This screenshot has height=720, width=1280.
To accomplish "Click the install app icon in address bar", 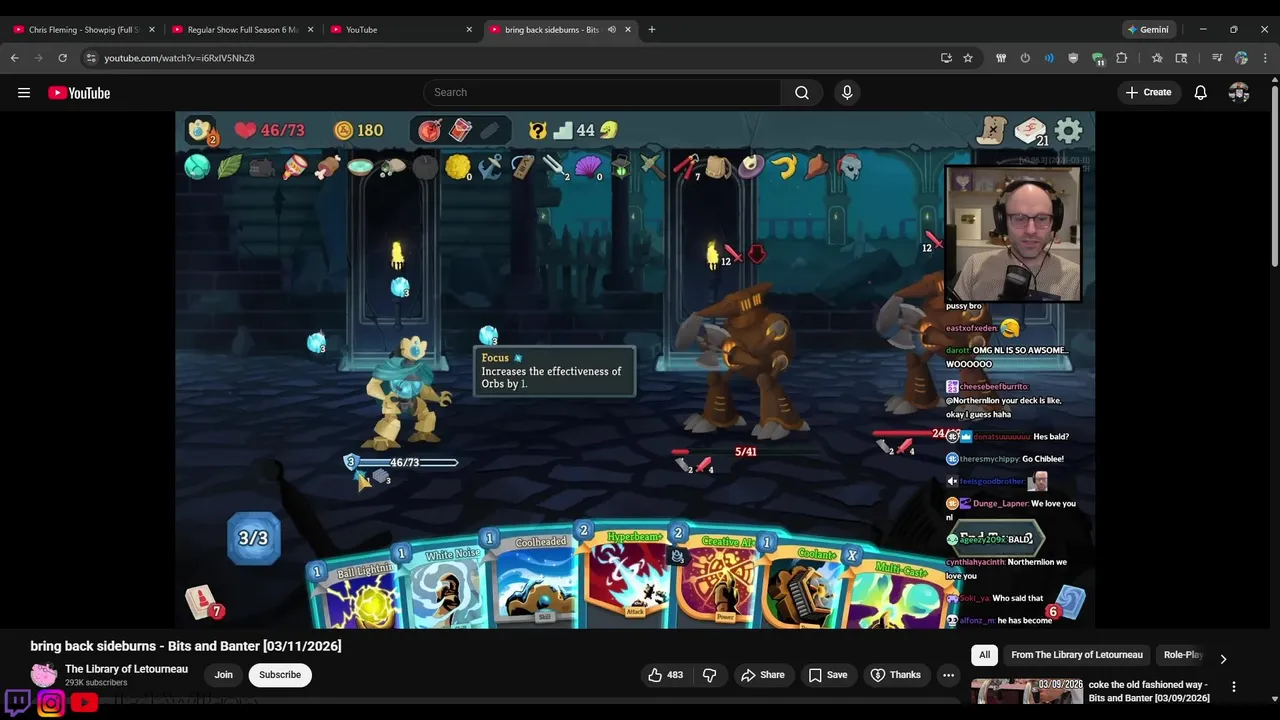I will [946, 58].
